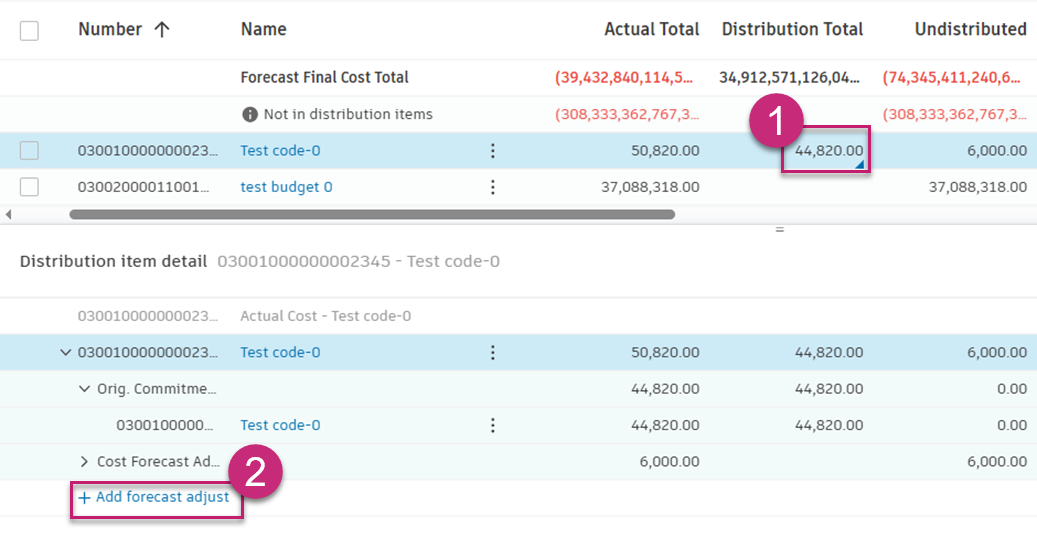Click Add forecast adjust link
Image resolution: width=1037 pixels, height=548 pixels.
(x=162, y=497)
